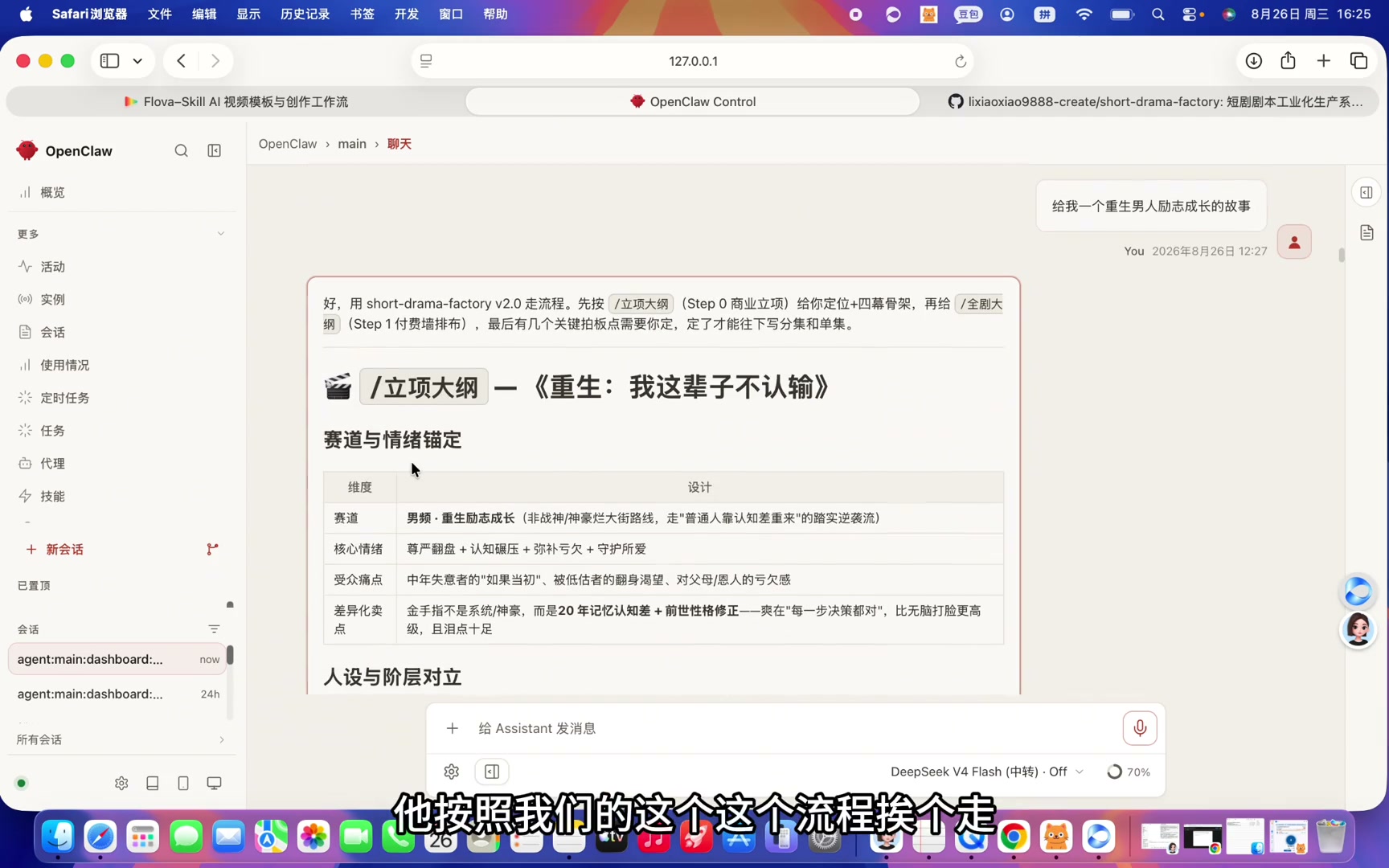Screen dimensions: 1389x868
Task: Open Spotlight search in menu bar
Action: click(1157, 14)
